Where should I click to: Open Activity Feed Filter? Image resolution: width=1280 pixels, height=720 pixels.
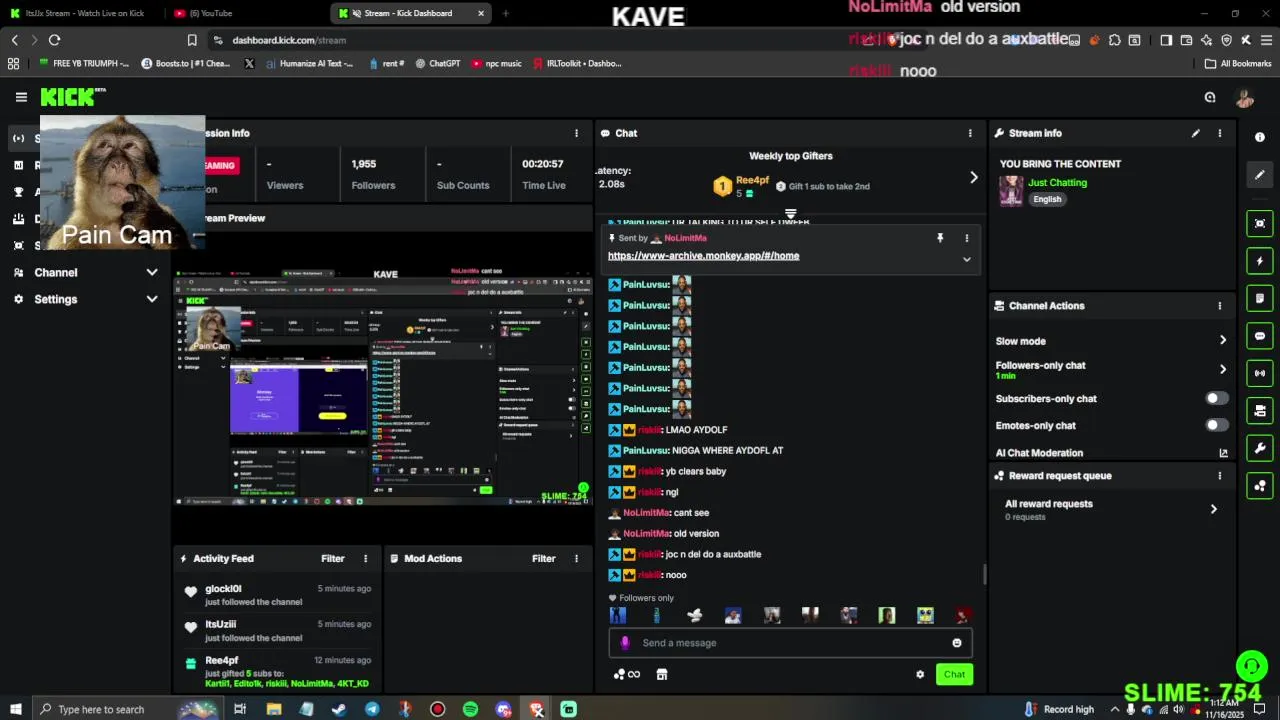coord(333,559)
